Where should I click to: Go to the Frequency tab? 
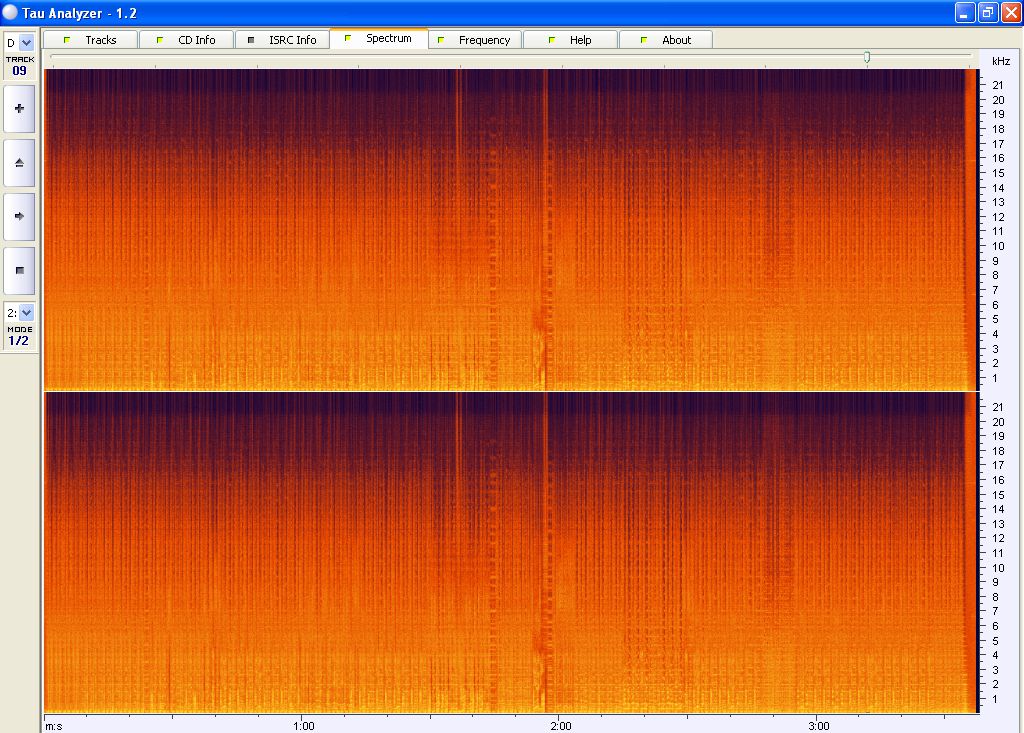pos(475,40)
